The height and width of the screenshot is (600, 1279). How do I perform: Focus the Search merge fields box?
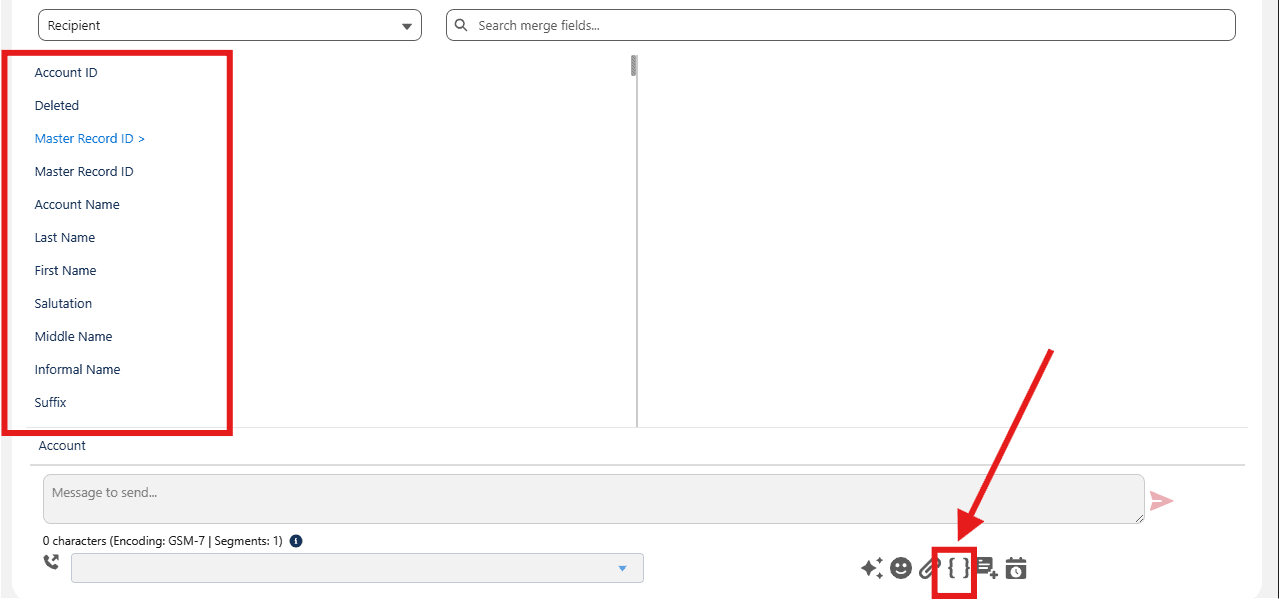(841, 25)
